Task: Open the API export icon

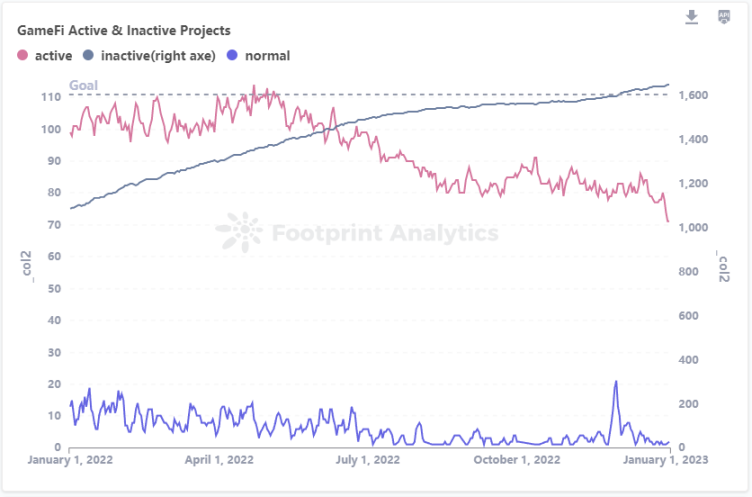Action: pos(724,17)
